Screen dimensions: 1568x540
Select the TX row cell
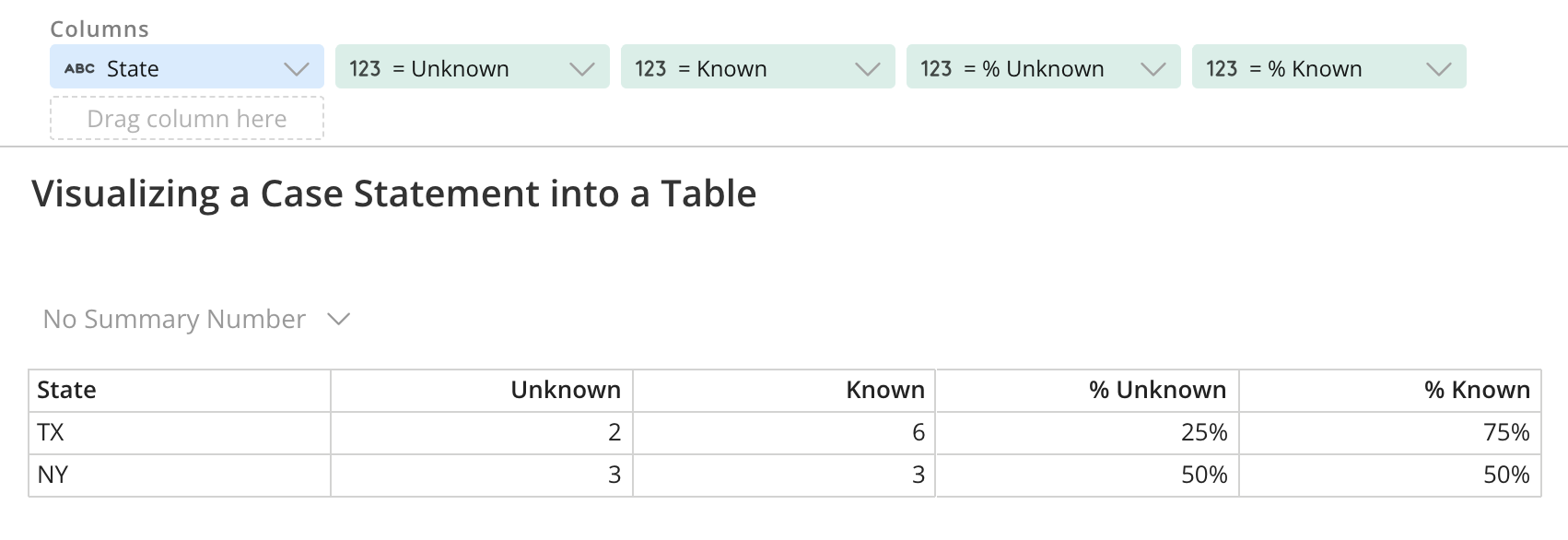(51, 432)
